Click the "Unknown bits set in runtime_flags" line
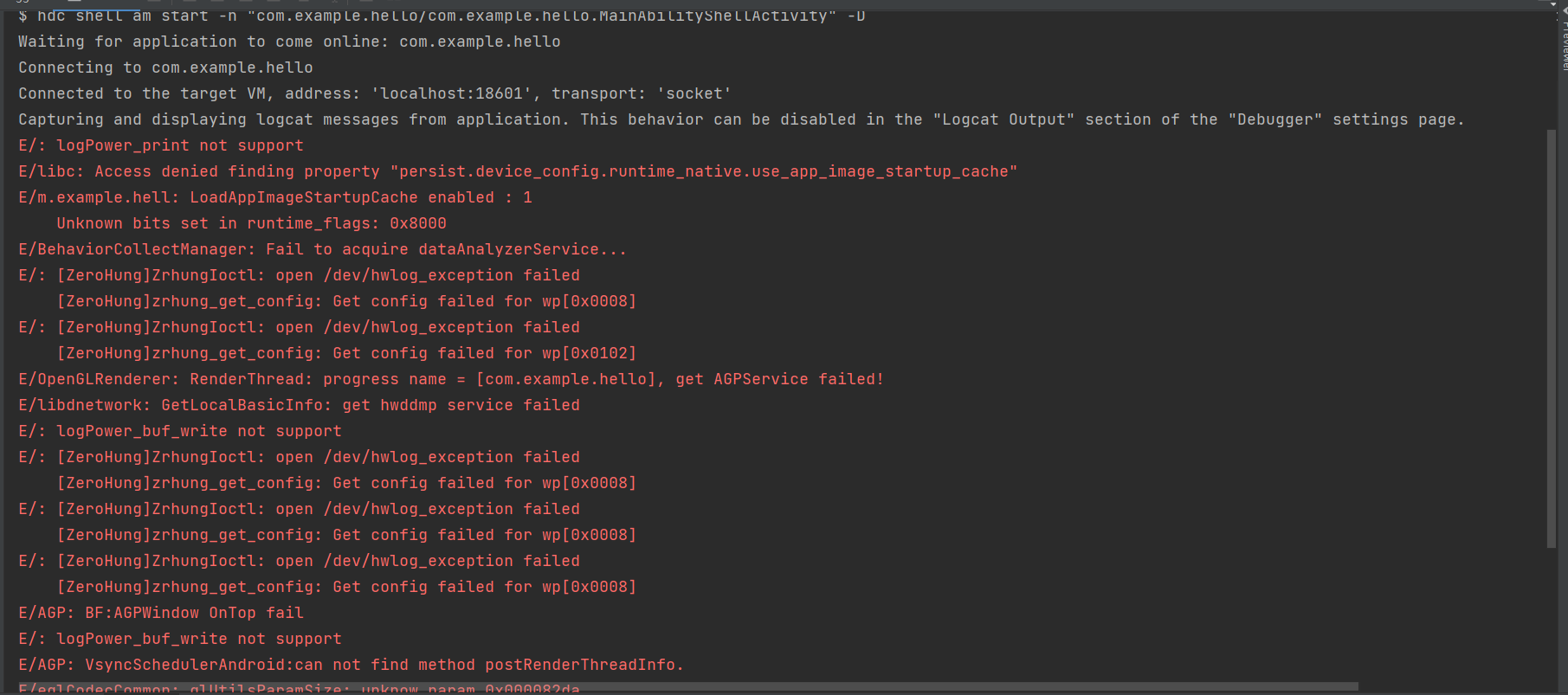The width and height of the screenshot is (1568, 695). pyautogui.click(x=251, y=223)
